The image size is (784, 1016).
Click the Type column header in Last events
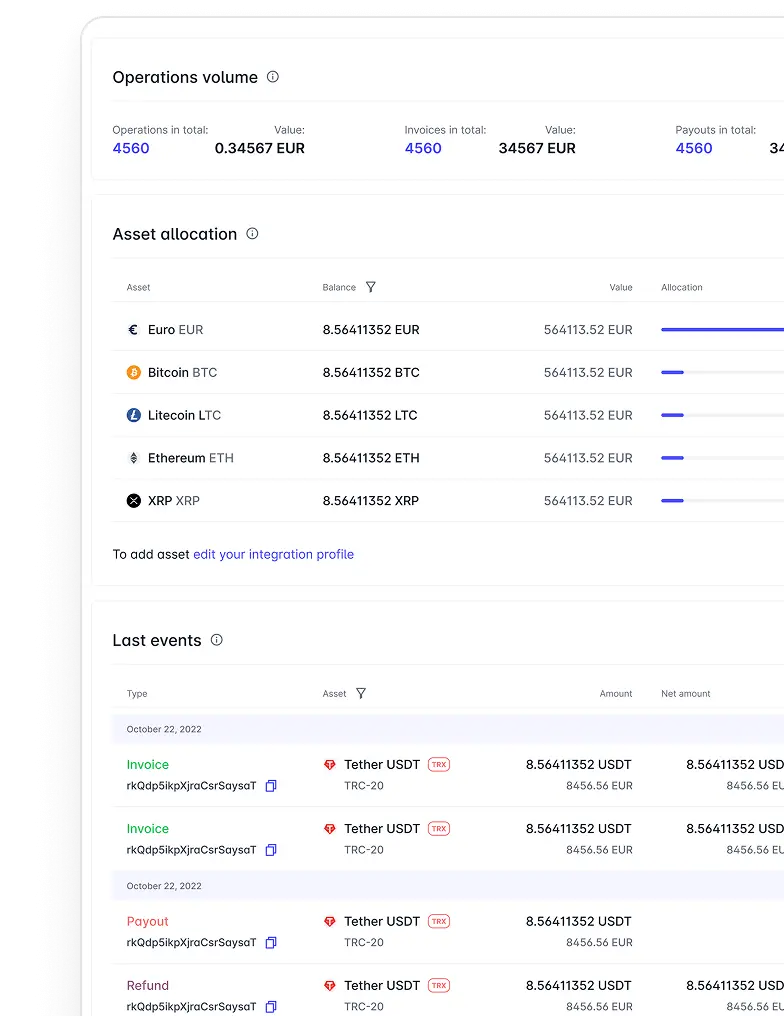(137, 694)
